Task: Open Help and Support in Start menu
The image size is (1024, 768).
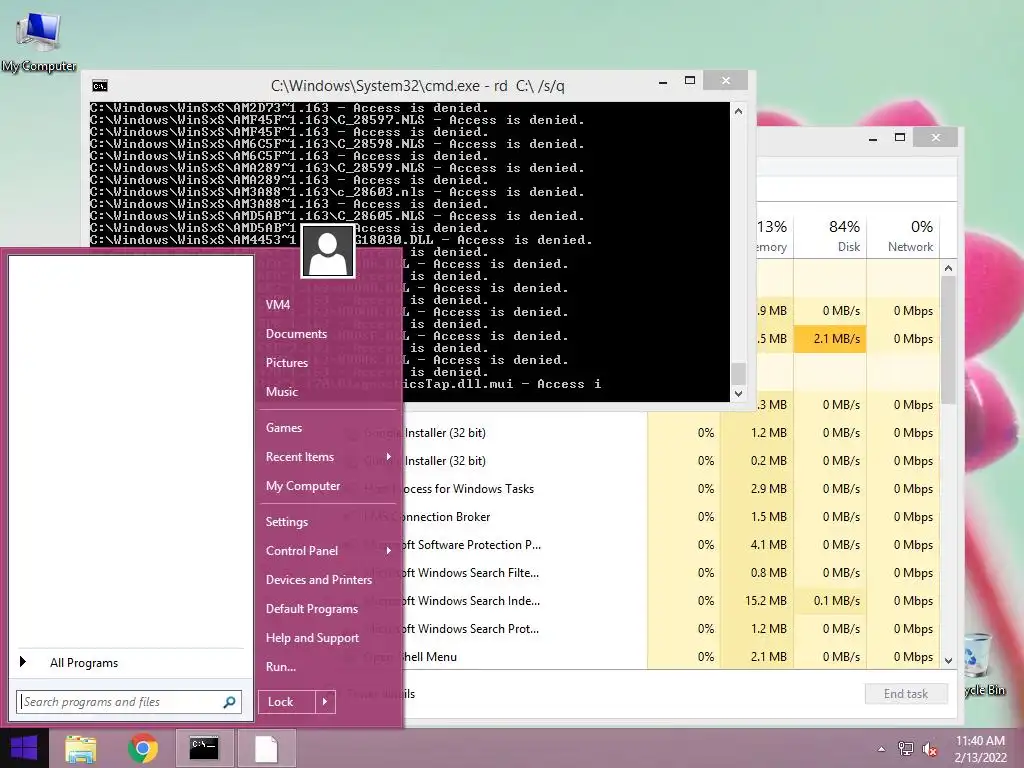Action: coord(312,638)
